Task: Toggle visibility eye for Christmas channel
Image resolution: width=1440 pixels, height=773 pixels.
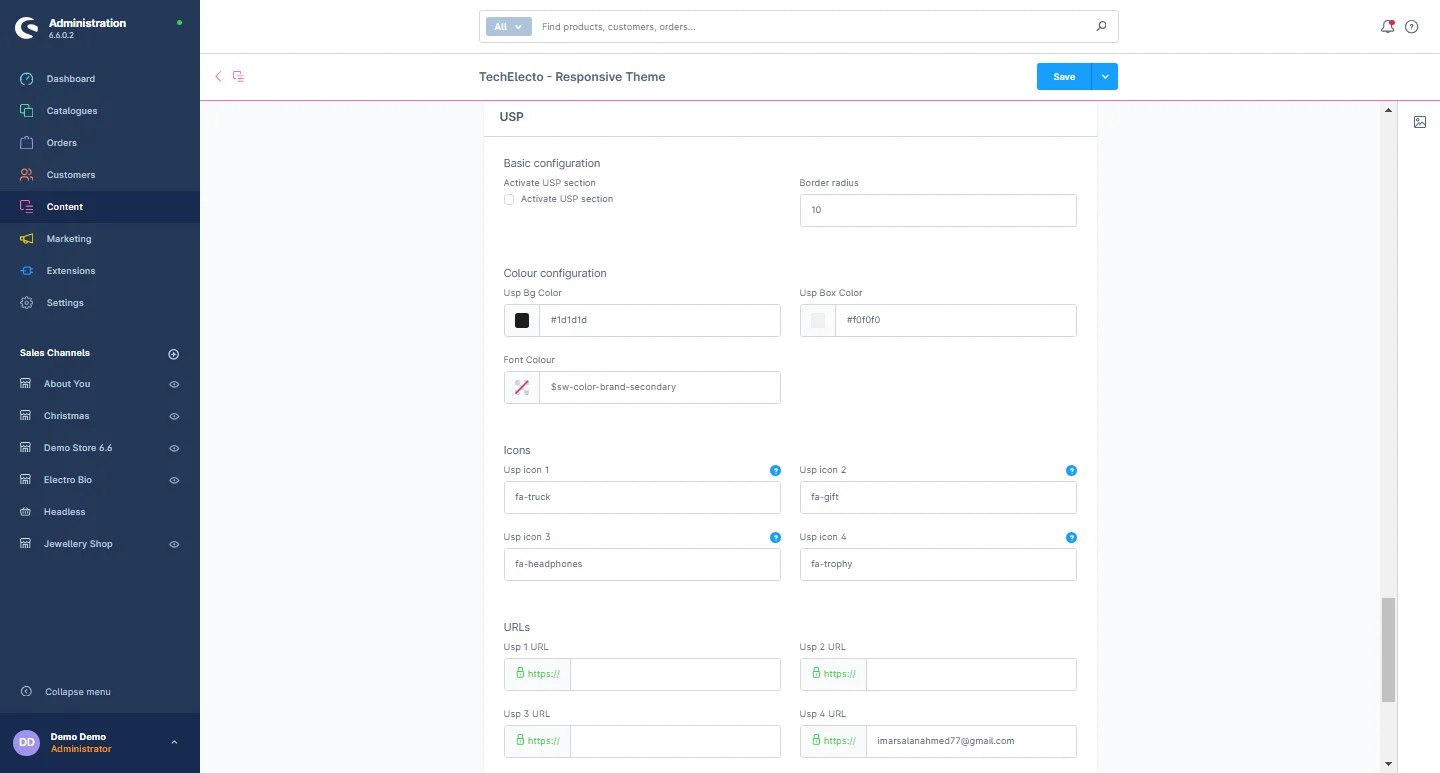Action: pyautogui.click(x=174, y=416)
